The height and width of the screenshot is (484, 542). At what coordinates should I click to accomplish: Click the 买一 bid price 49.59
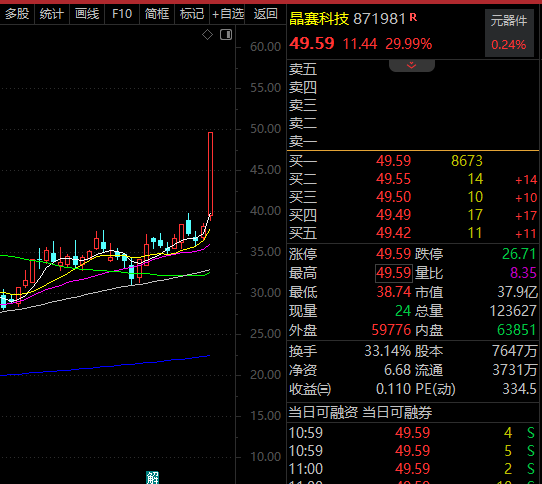393,161
